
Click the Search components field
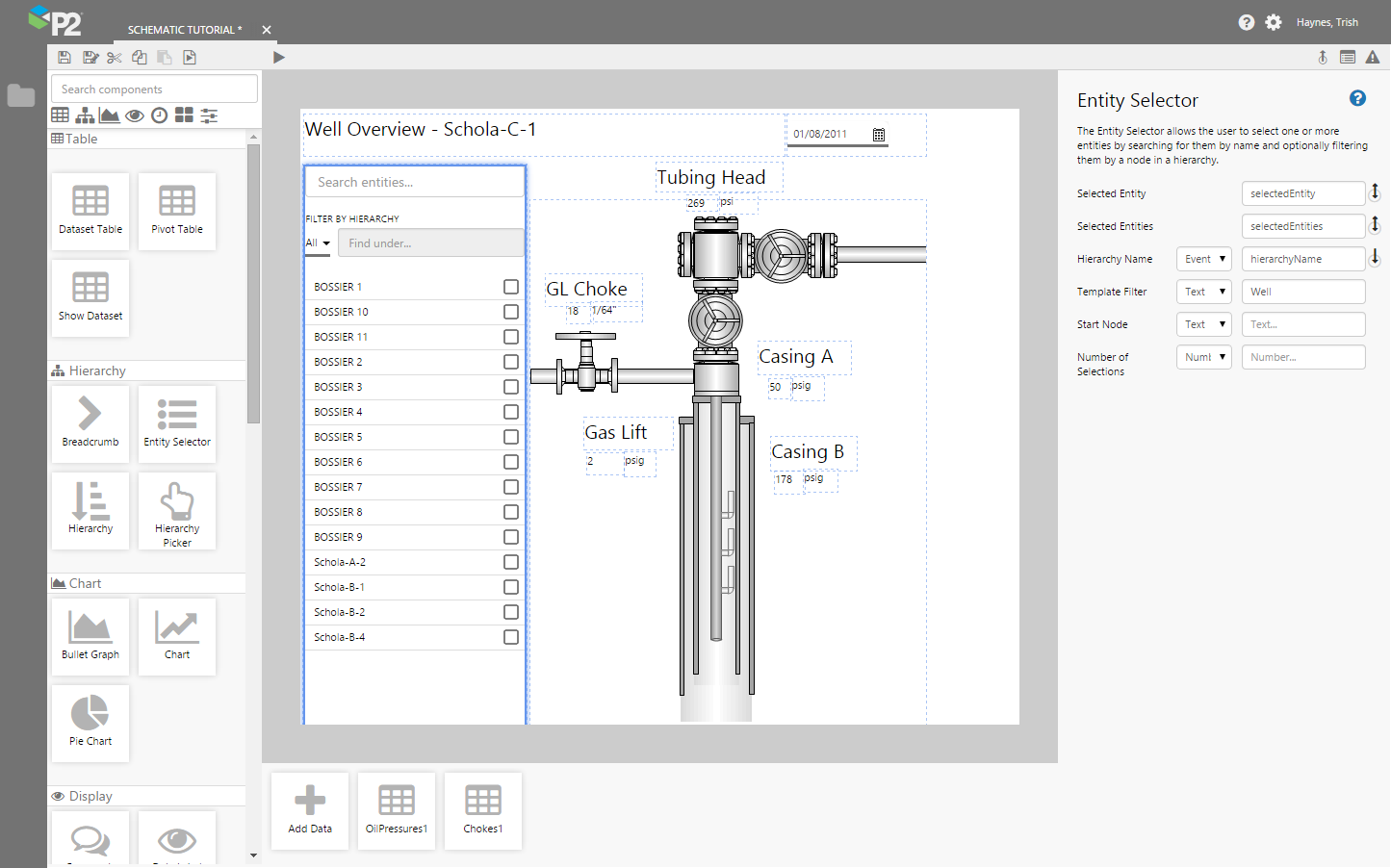click(154, 89)
